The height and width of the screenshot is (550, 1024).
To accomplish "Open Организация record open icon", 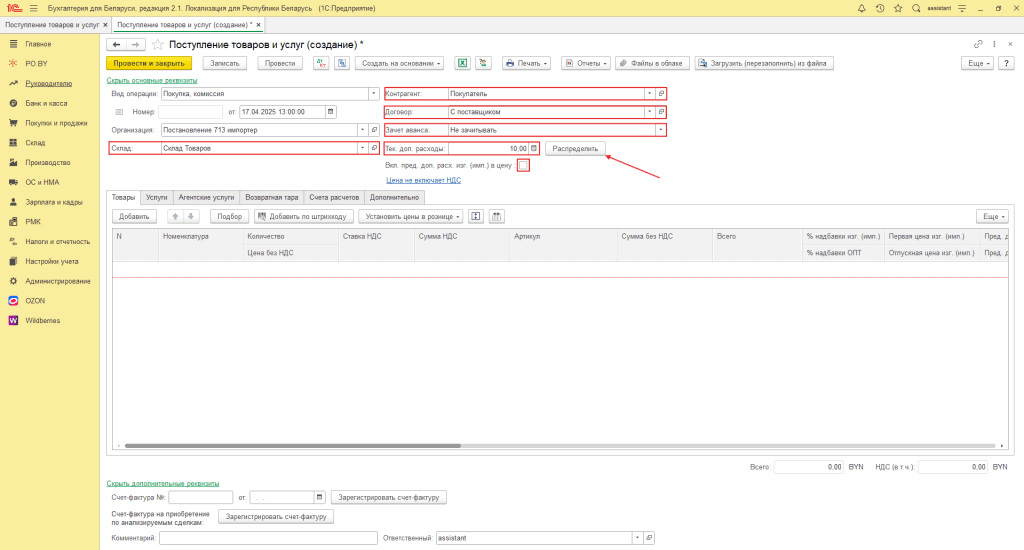I will (374, 130).
